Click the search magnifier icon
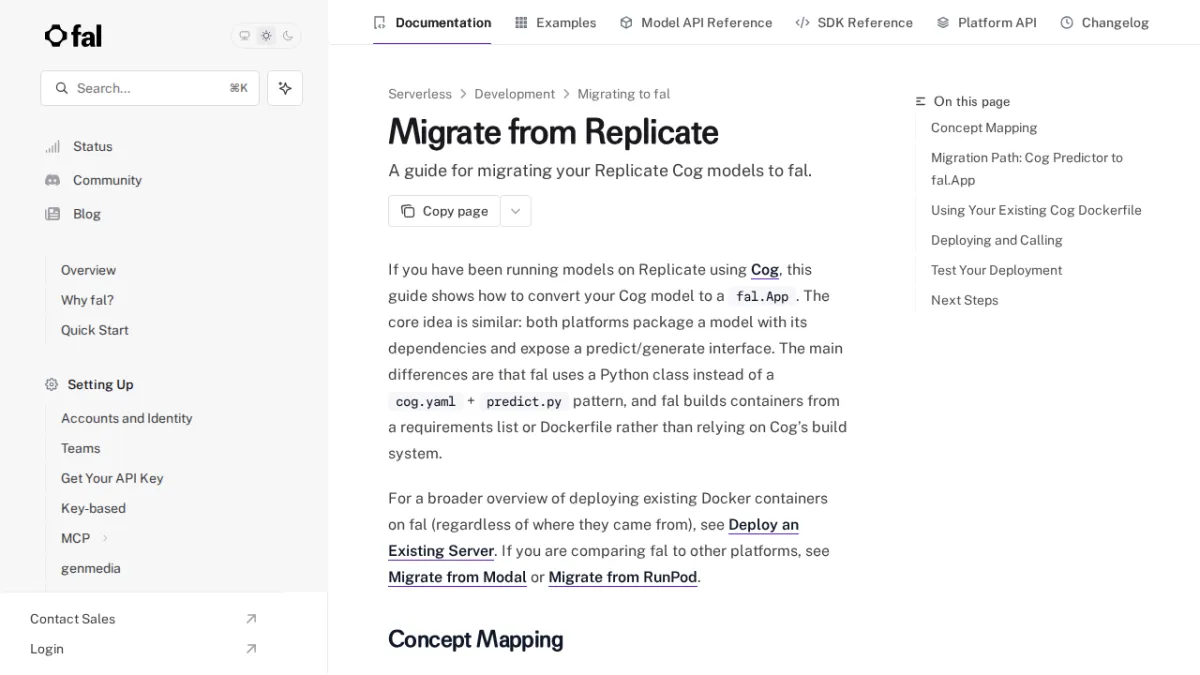The width and height of the screenshot is (1200, 675). [62, 88]
